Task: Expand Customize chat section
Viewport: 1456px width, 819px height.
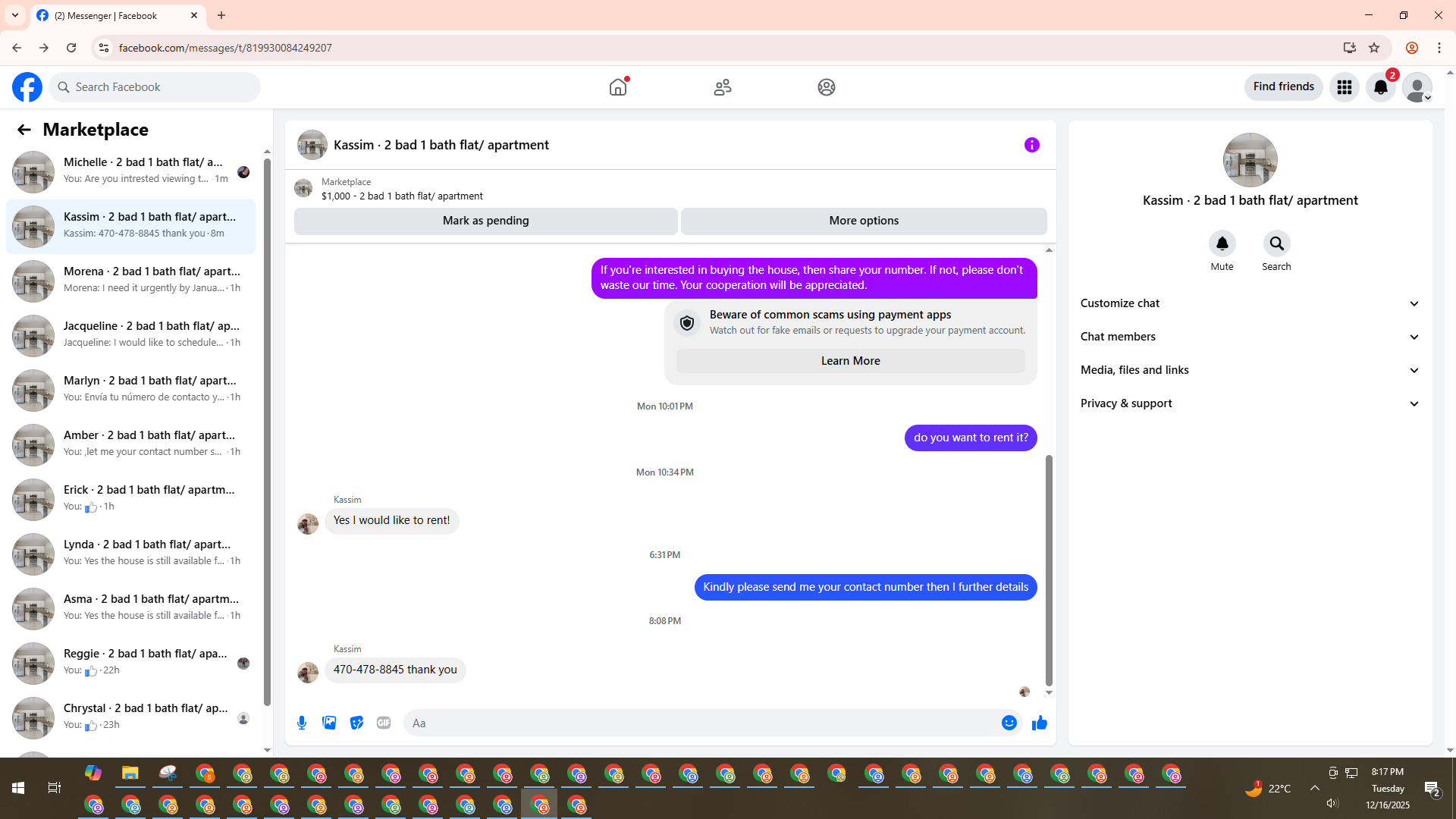Action: [1250, 303]
